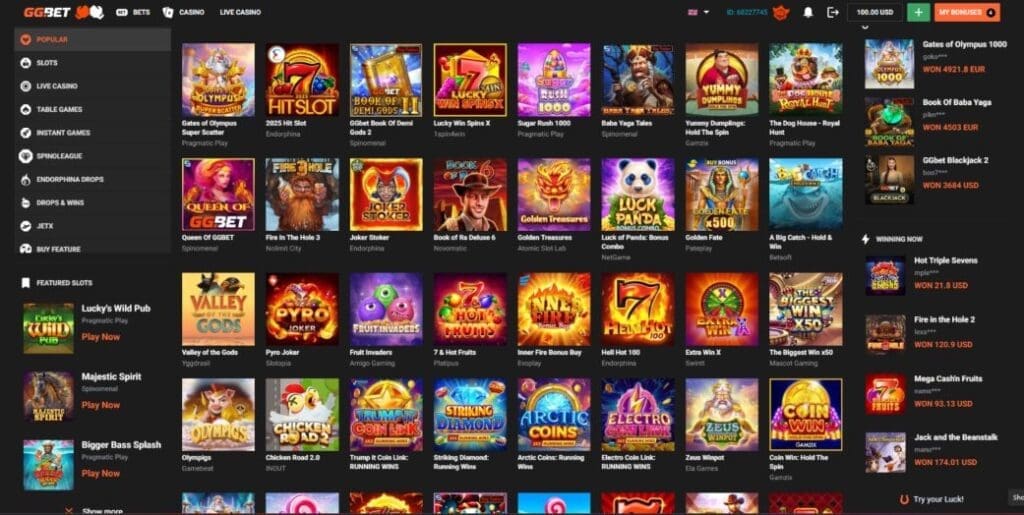The width and height of the screenshot is (1024, 515).
Task: Click the Slots sidebar icon
Action: 25,63
